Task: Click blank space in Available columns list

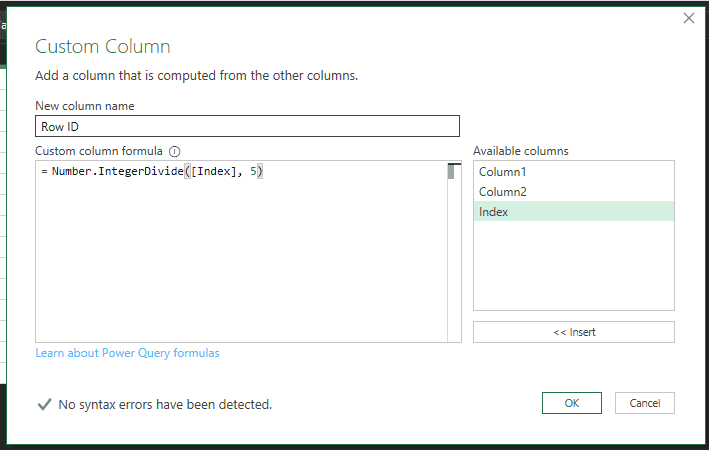Action: pyautogui.click(x=574, y=265)
